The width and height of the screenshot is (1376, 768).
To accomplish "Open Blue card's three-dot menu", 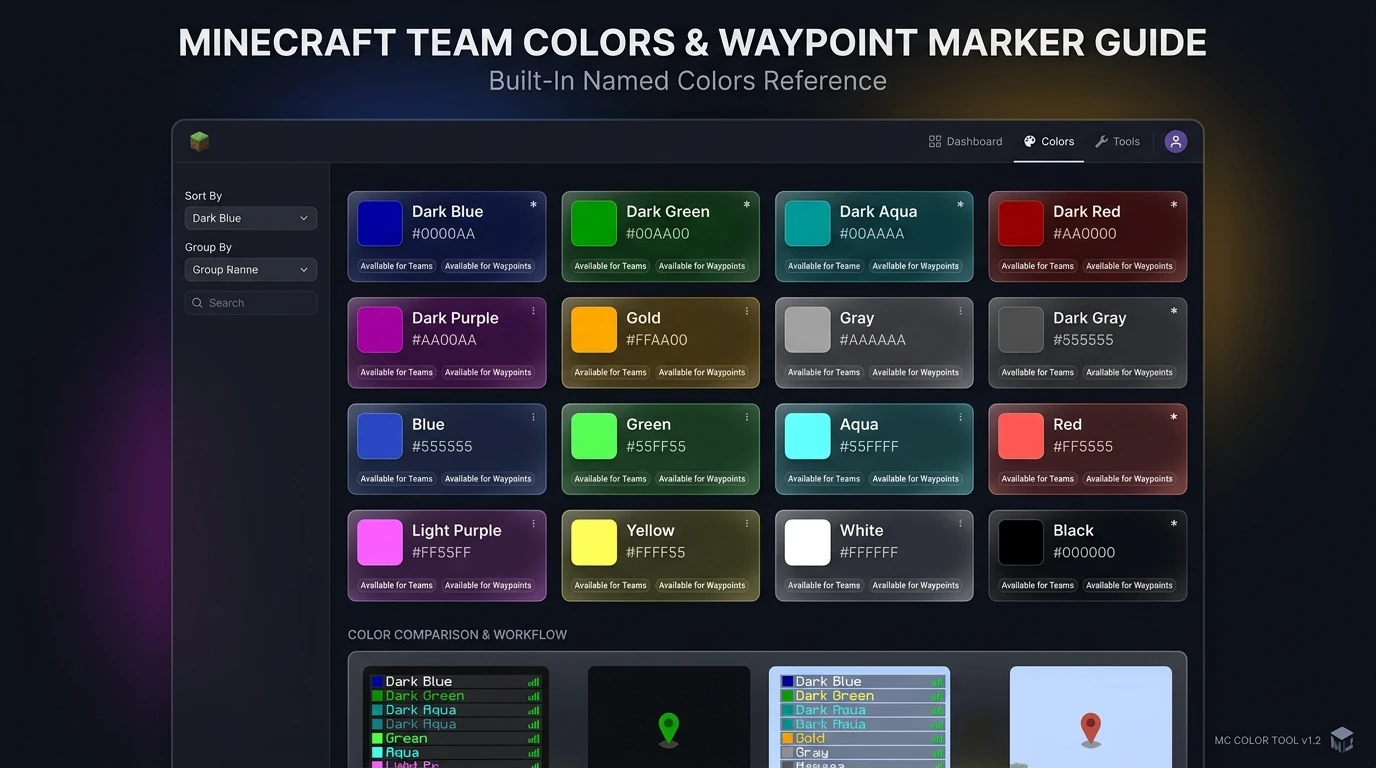I will [x=533, y=417].
